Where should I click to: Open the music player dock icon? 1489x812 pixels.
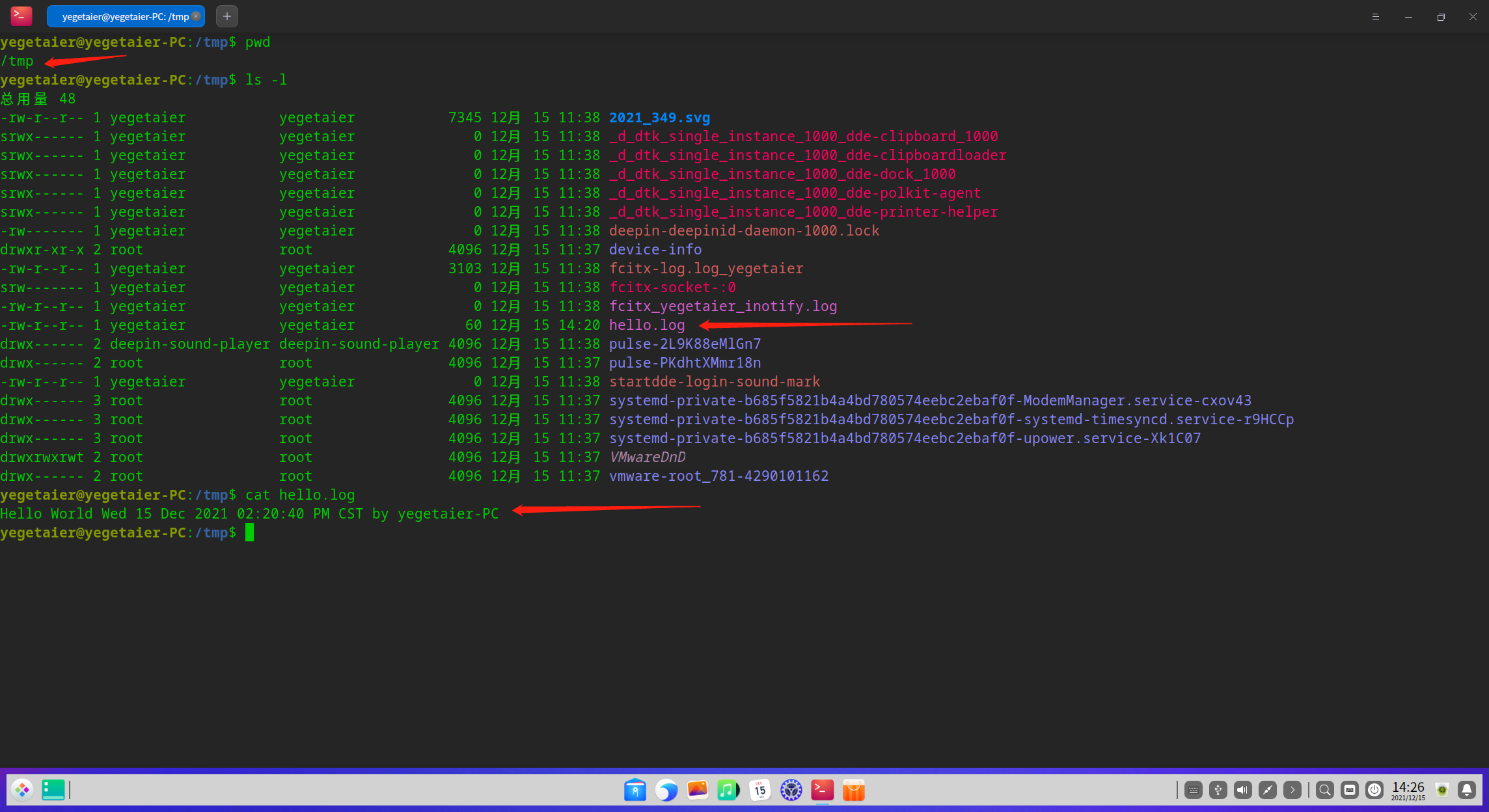[x=728, y=790]
